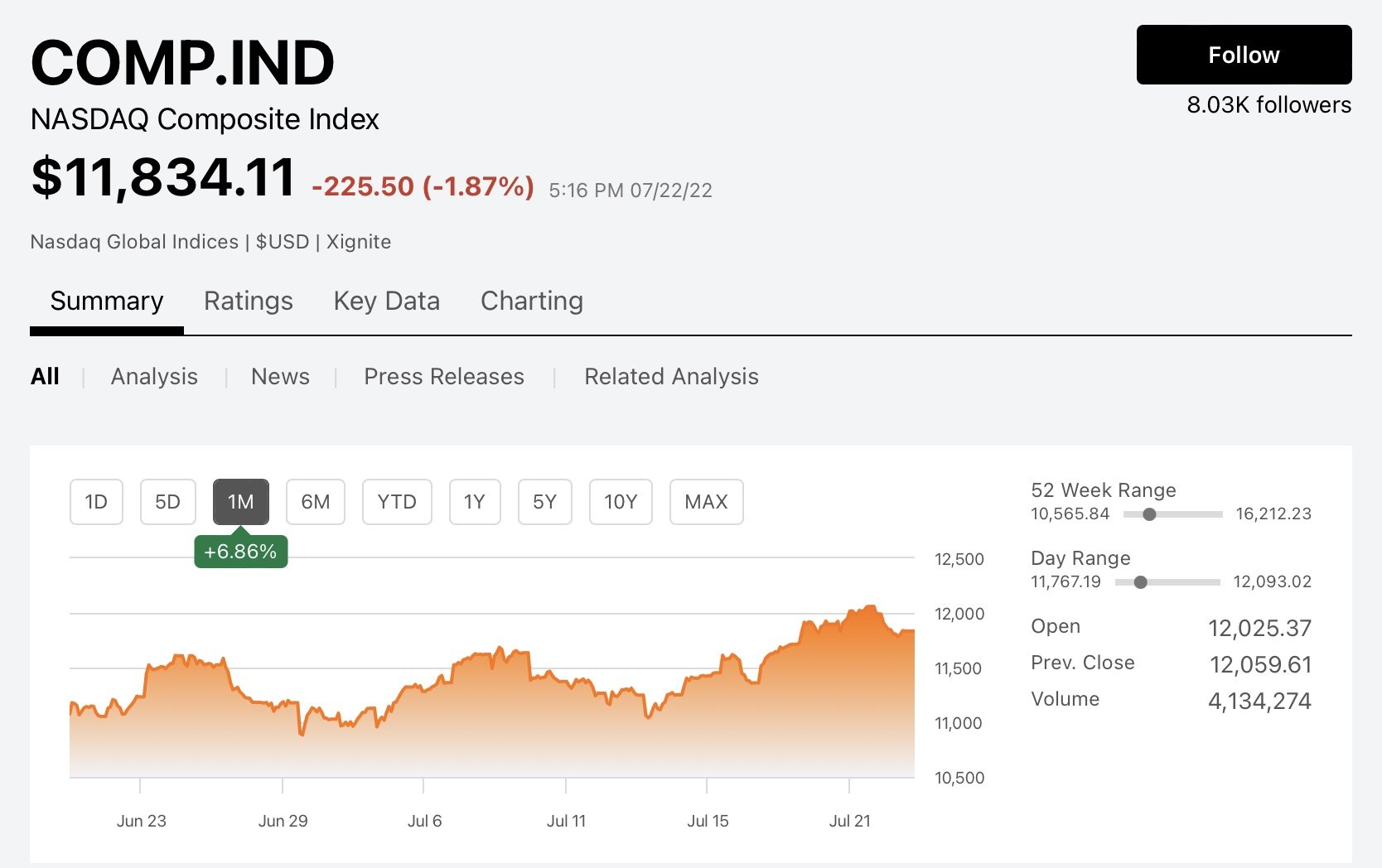Click the 5:16 PM 07/22/22 timestamp
This screenshot has width=1382, height=868.
point(631,190)
